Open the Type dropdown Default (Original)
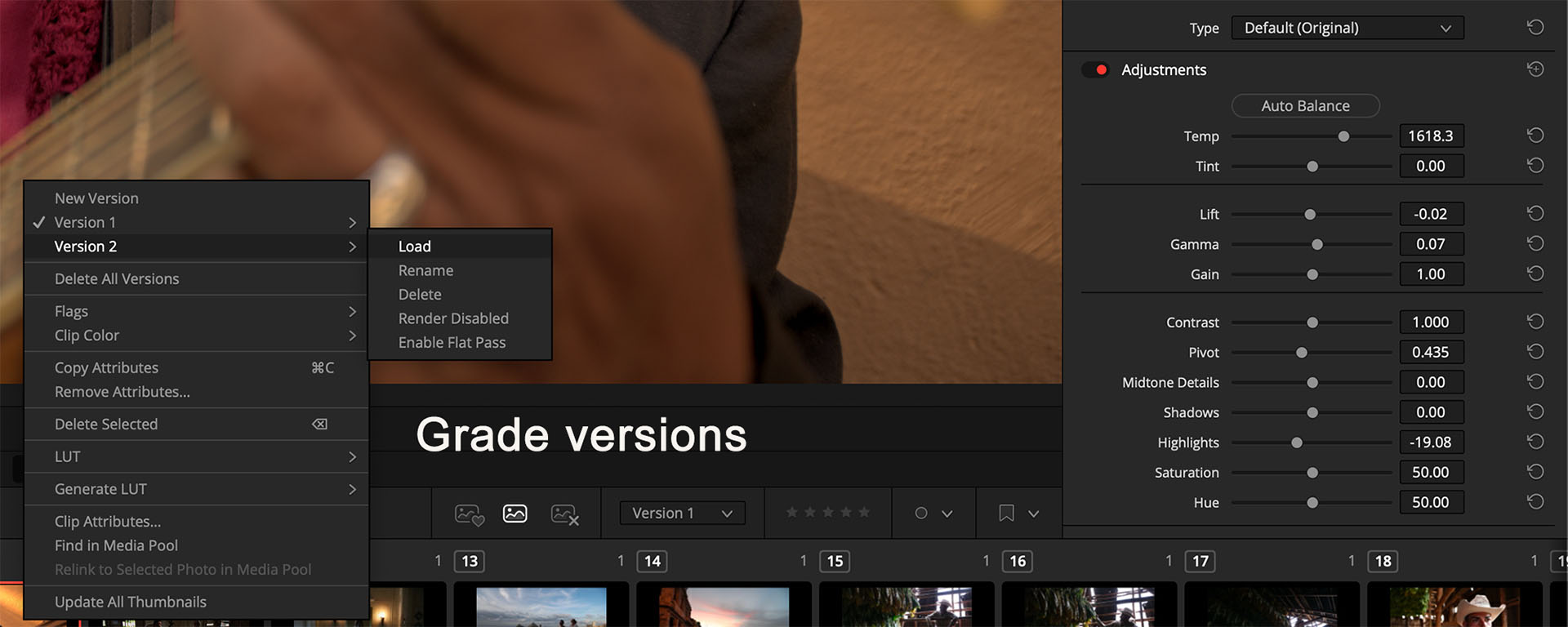This screenshot has height=627, width=1568. point(1347,28)
